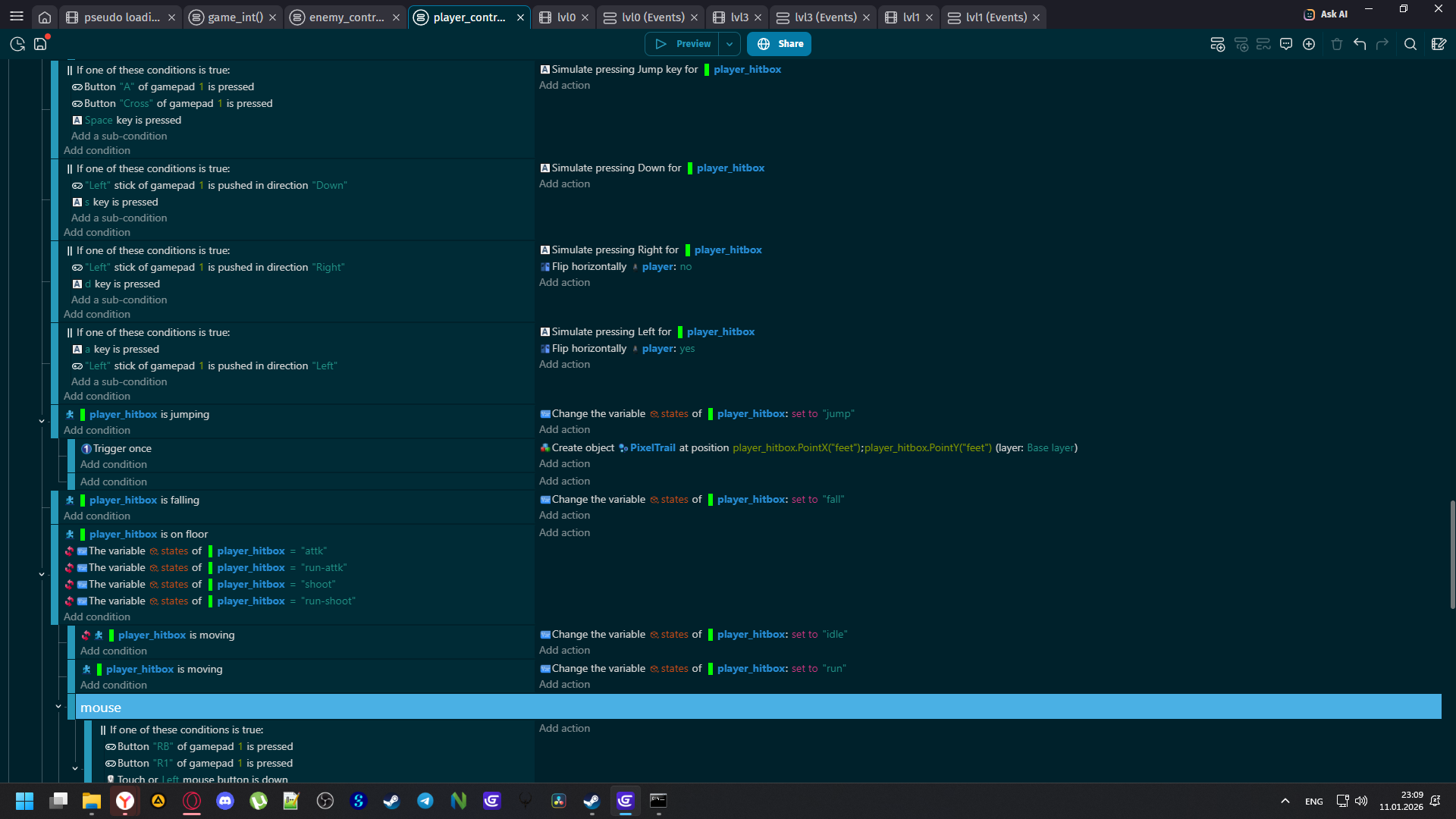Open the events sheet notes/edit icon
The width and height of the screenshot is (1456, 819).
[x=1439, y=44]
